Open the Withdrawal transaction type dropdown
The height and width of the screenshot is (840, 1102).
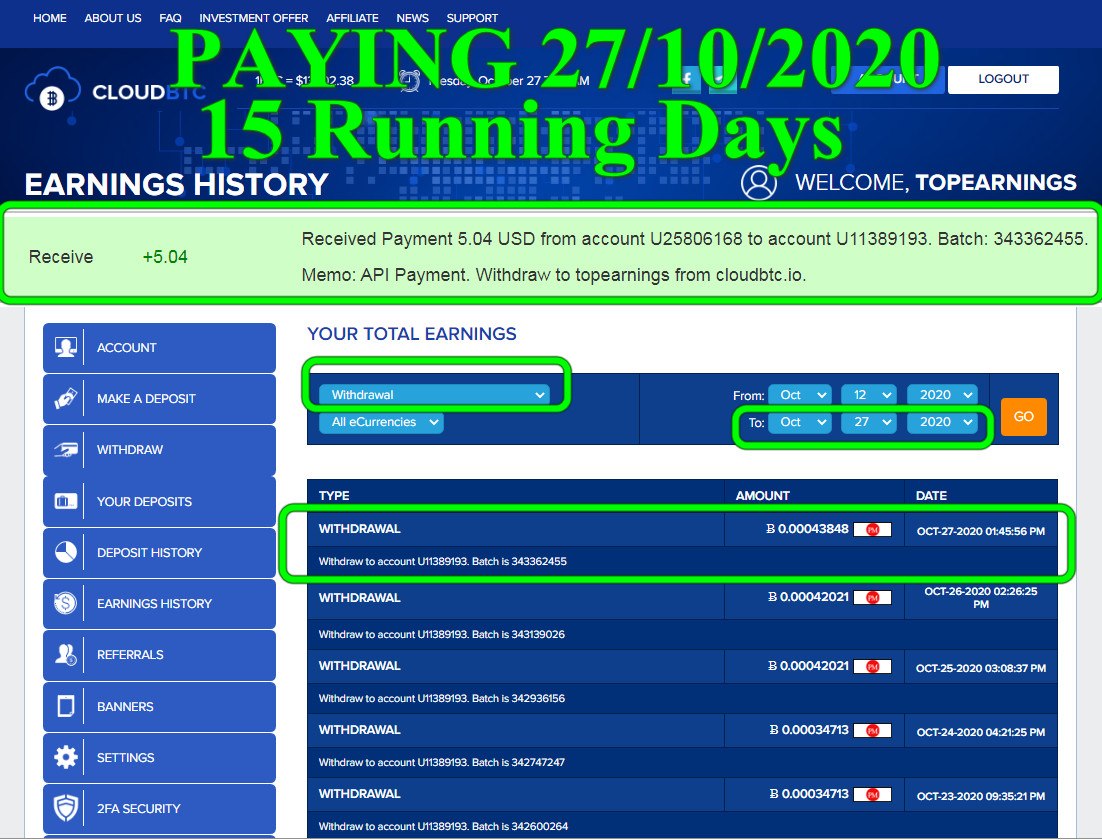434,394
